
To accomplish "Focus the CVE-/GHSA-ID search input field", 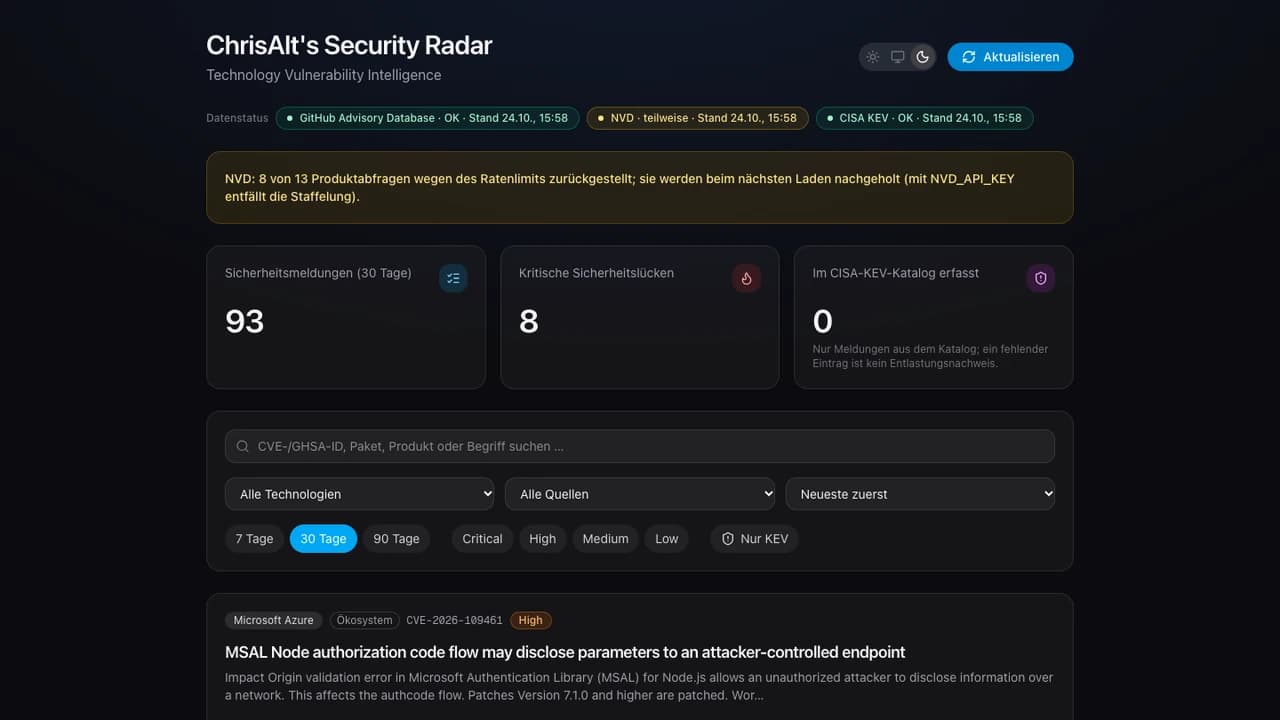I will pyautogui.click(x=640, y=446).
